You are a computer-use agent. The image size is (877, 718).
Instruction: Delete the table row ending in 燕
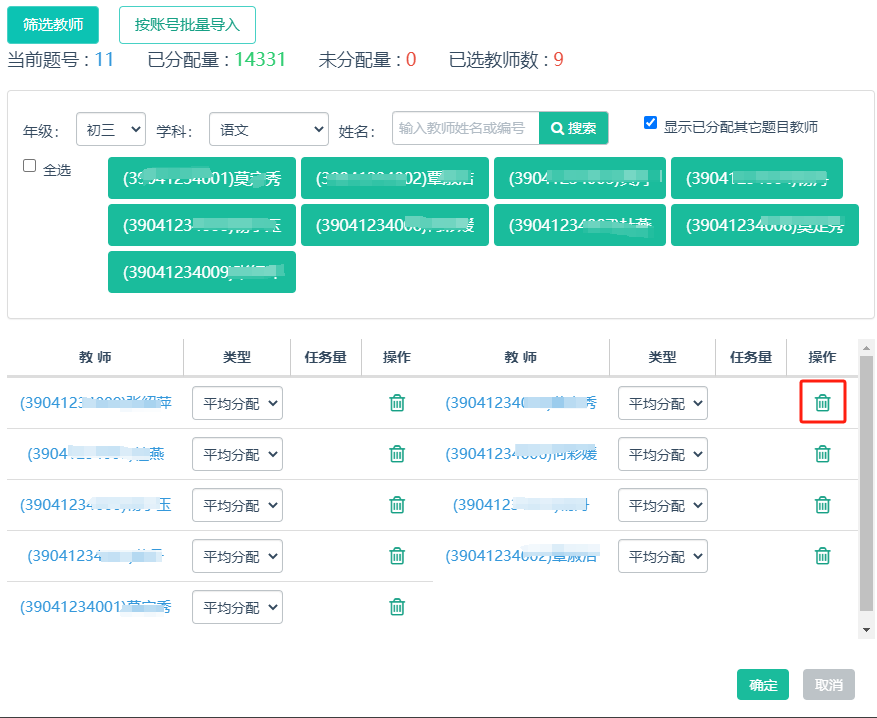(x=397, y=454)
